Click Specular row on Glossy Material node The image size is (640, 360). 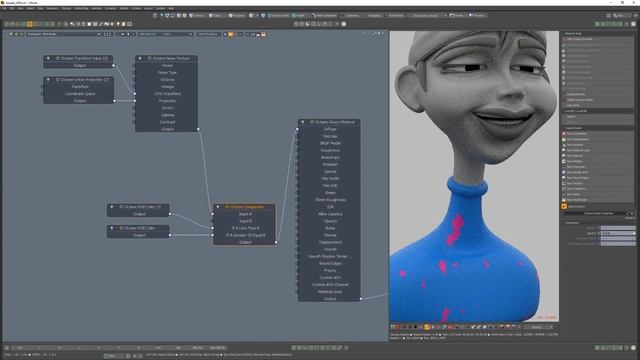tap(330, 136)
